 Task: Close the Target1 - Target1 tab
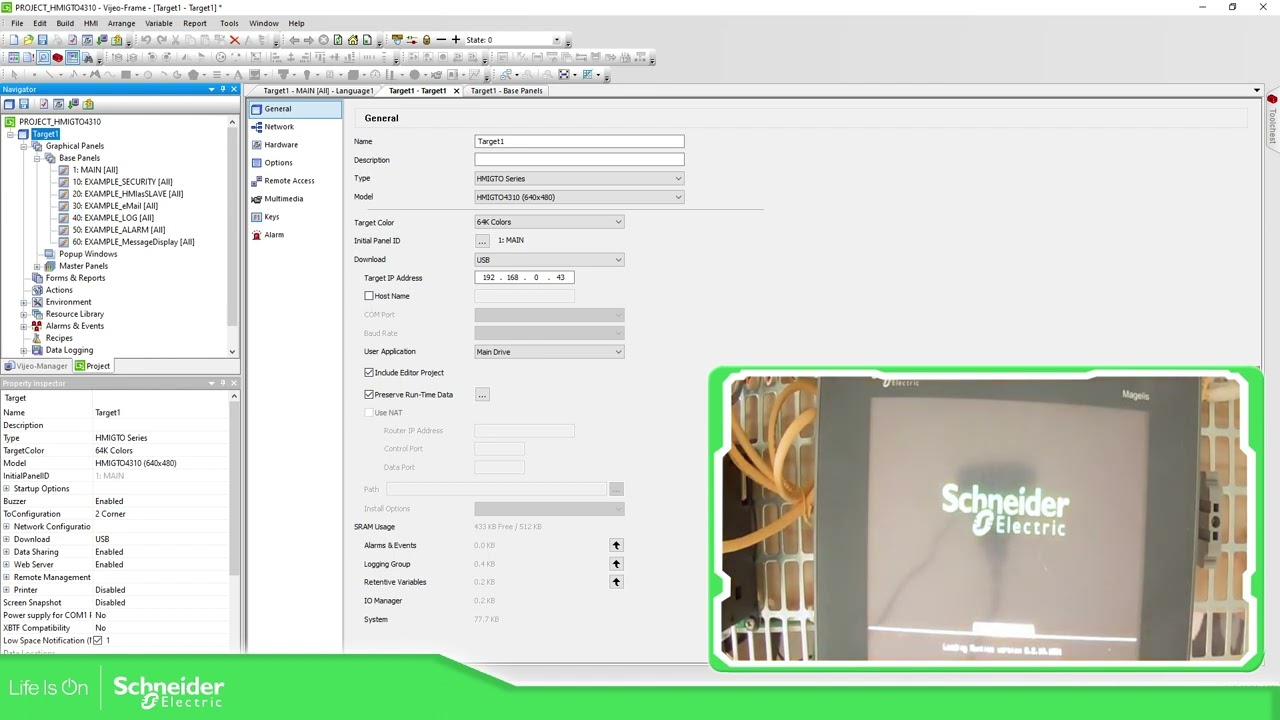tap(457, 91)
